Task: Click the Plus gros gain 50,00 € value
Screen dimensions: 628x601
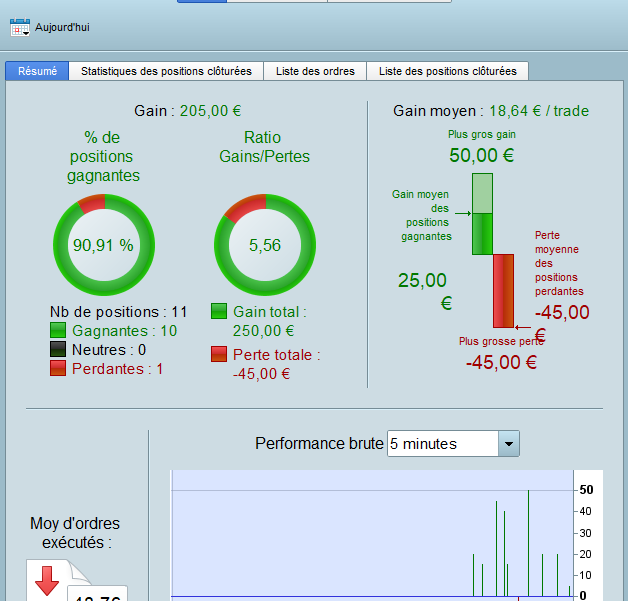Action: click(x=481, y=155)
